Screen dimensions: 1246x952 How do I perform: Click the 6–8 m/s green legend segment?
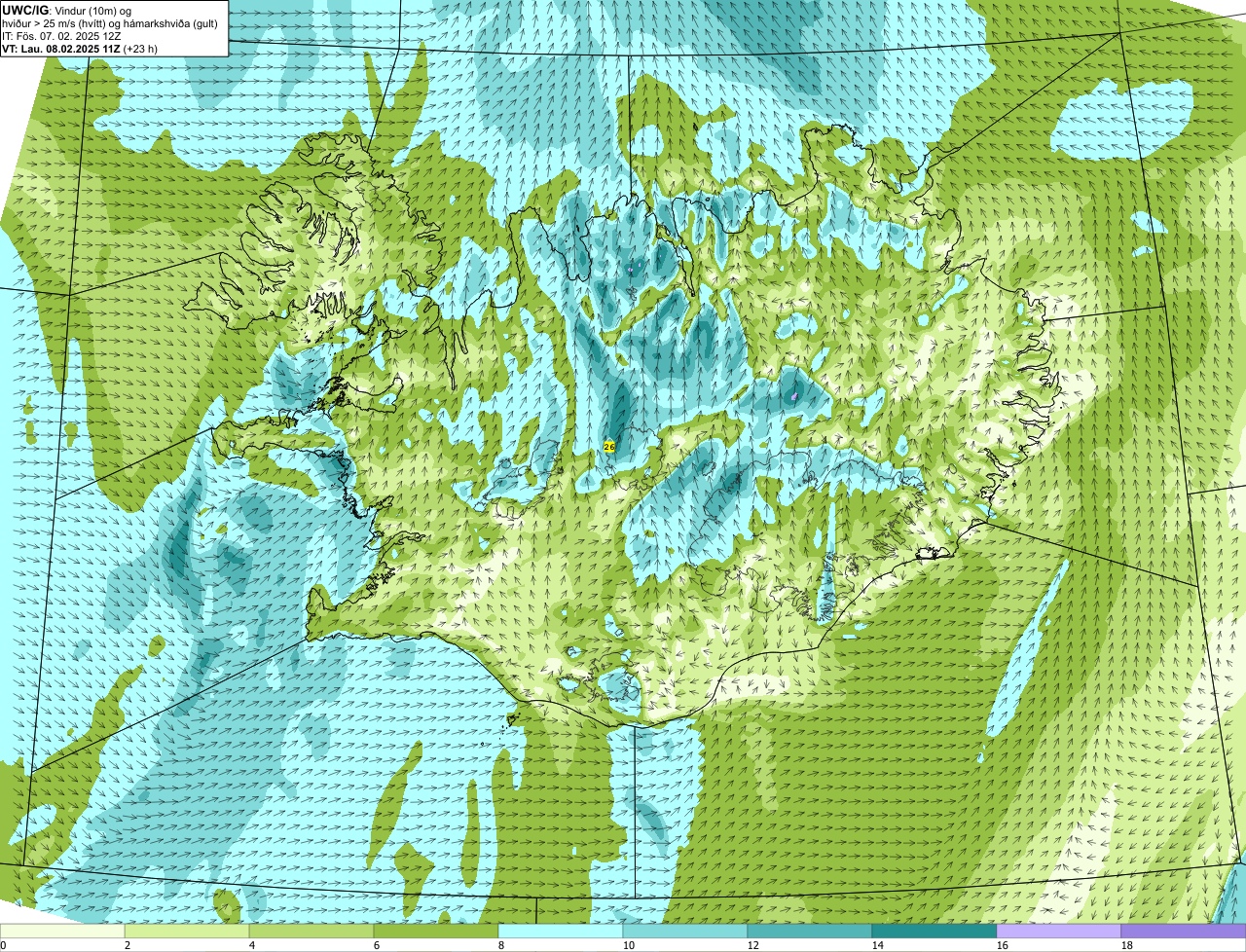tap(436, 932)
